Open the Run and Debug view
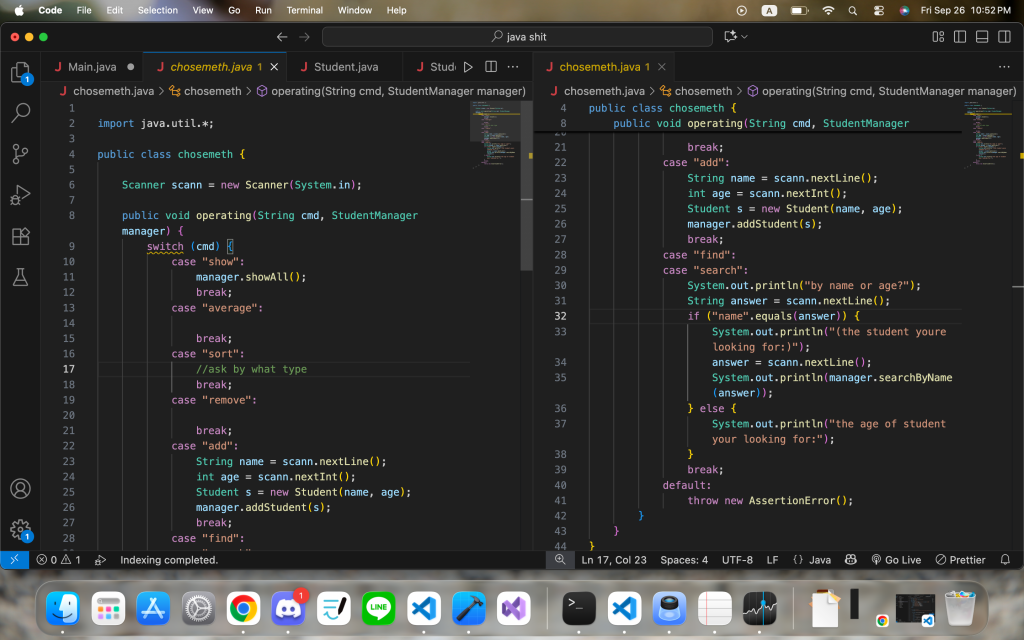1024x640 pixels. click(x=20, y=195)
